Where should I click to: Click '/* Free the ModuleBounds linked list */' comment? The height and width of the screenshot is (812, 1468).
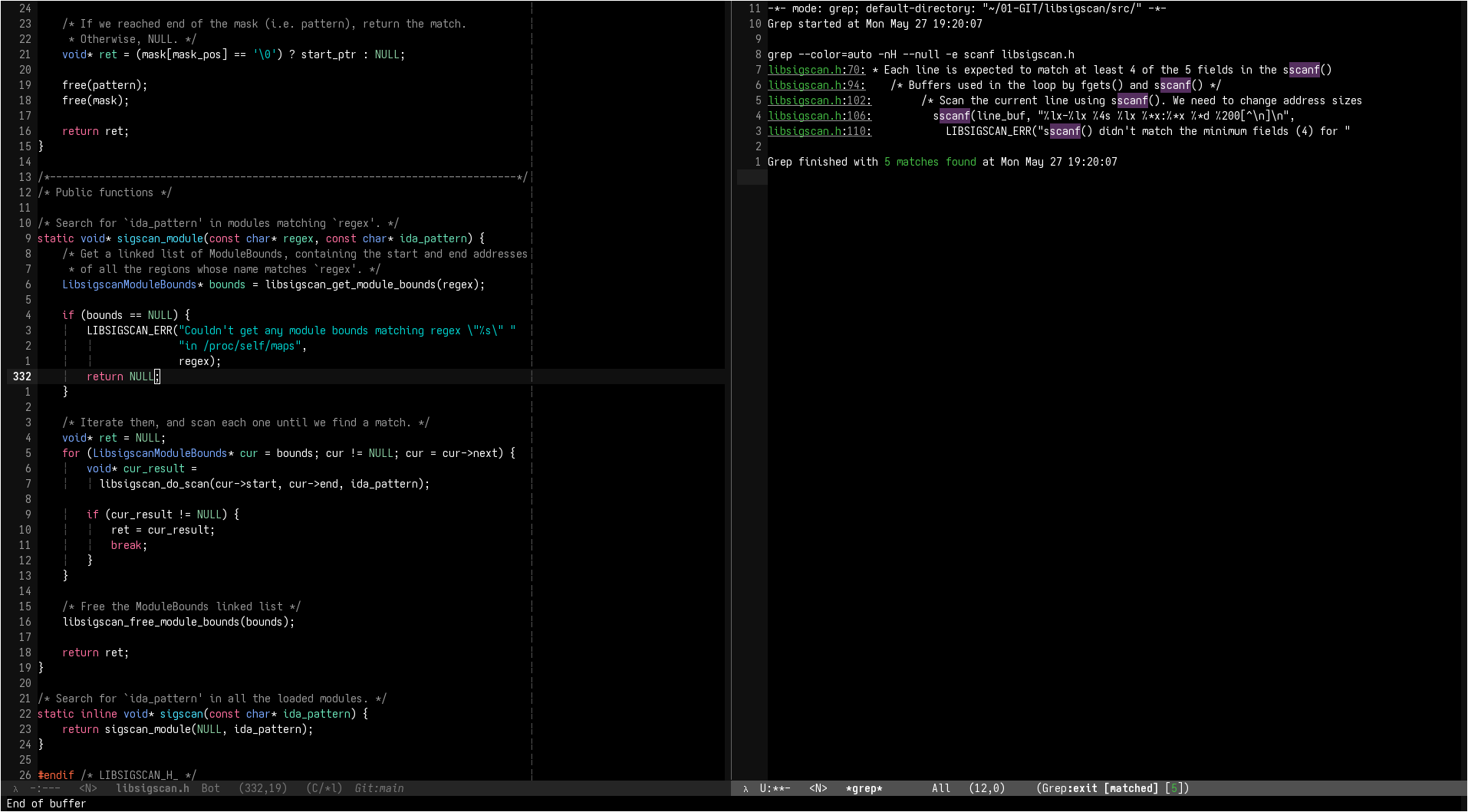point(182,607)
